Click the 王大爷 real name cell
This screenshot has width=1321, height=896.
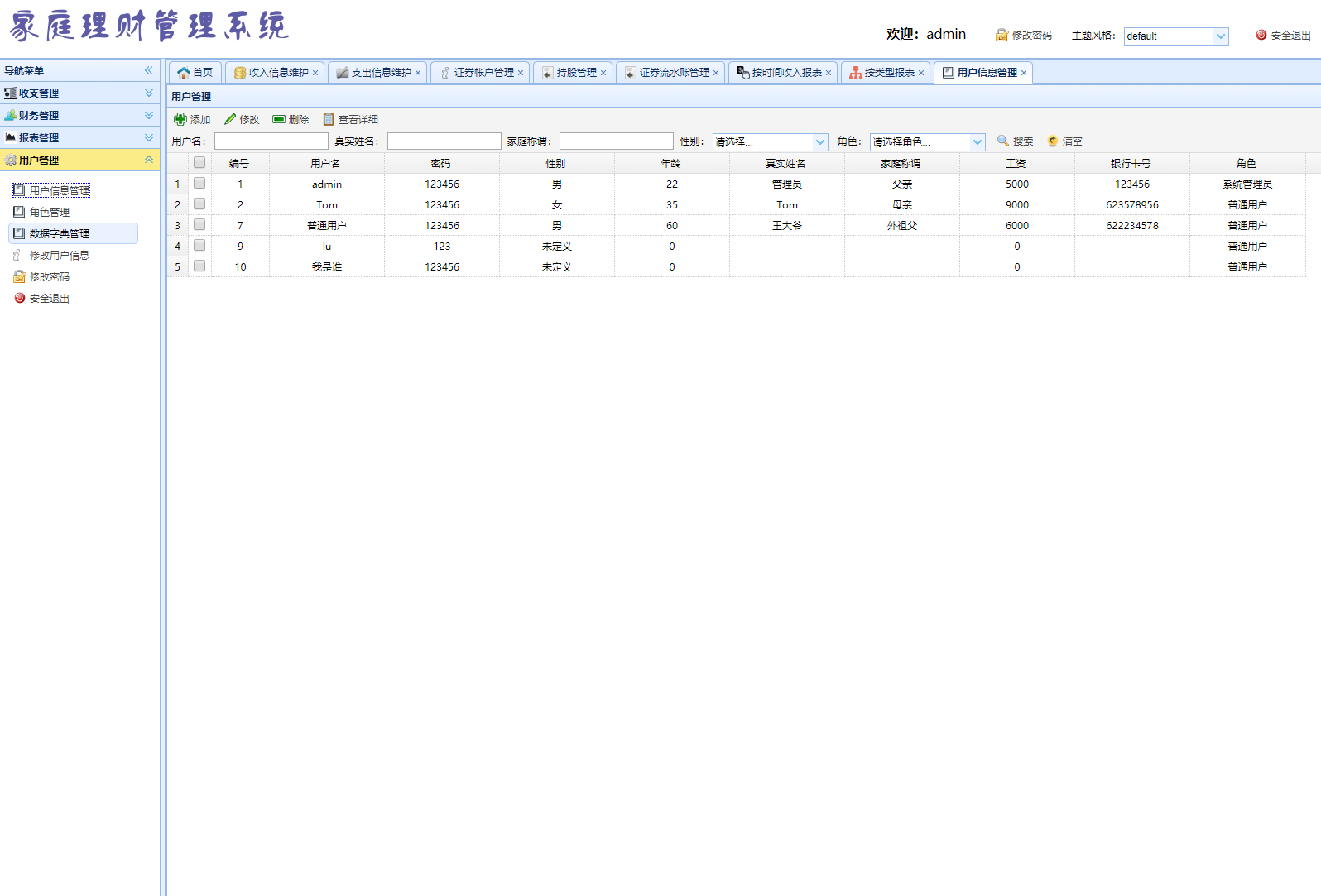coord(786,225)
